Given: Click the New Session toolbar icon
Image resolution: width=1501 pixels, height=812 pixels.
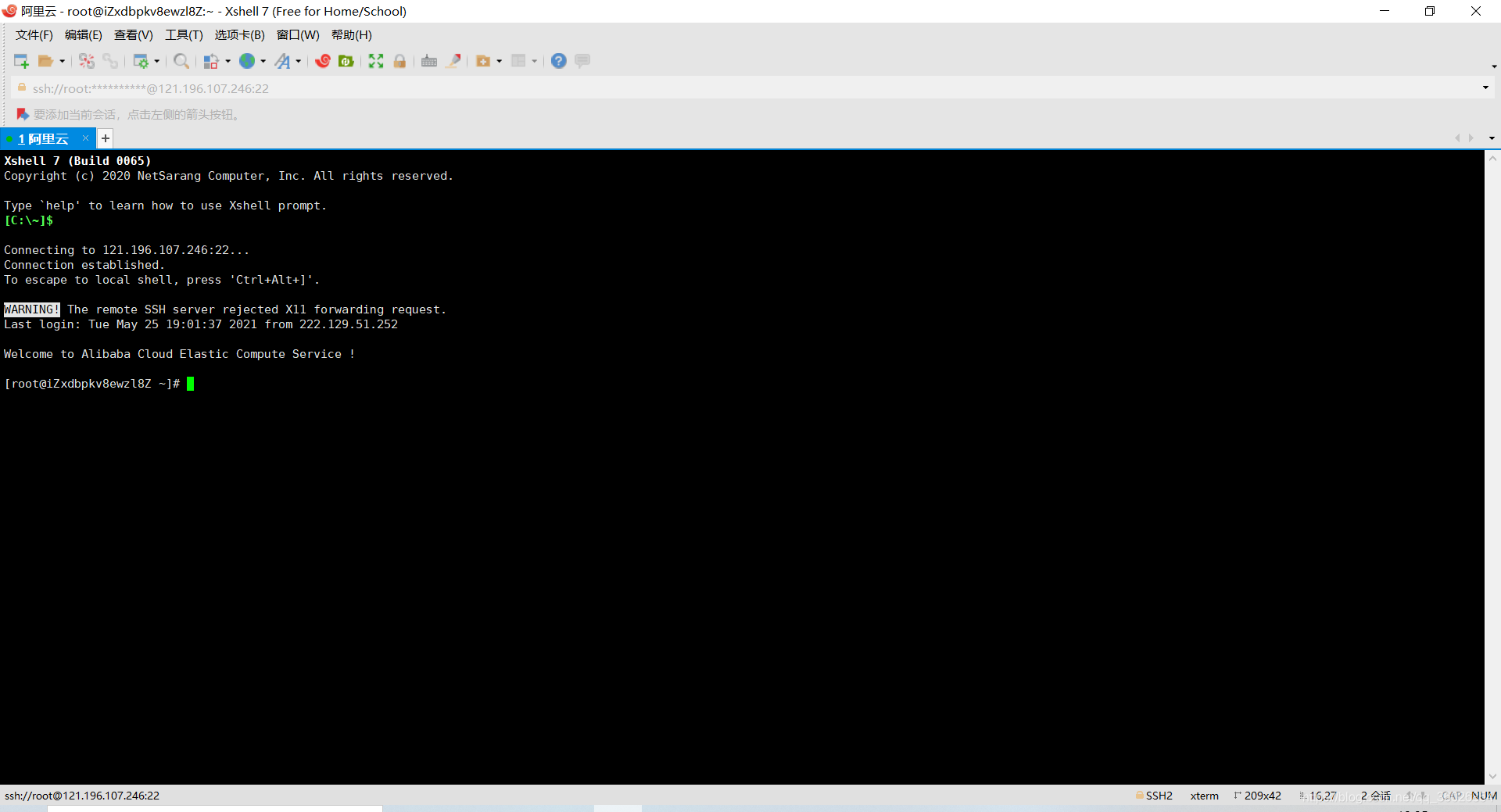Looking at the screenshot, I should point(21,61).
